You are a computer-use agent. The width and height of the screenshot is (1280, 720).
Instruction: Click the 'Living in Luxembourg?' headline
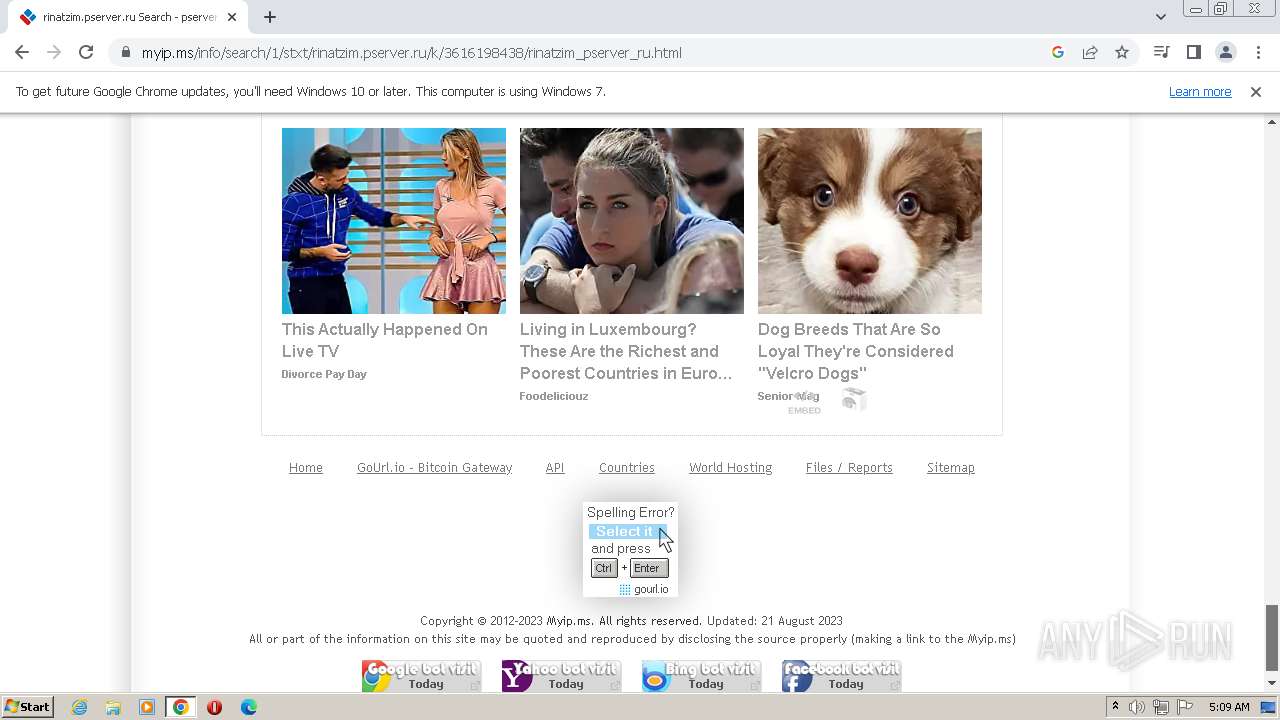point(626,351)
